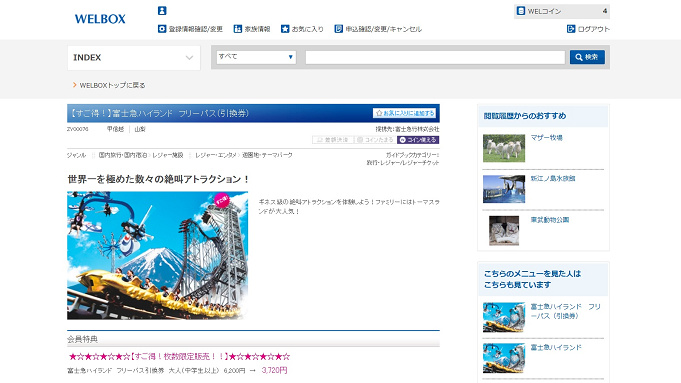The image size is (681, 383).
Task: Click 富士急ハイランド フリーパス(引換券) sidebar thumbnail
Action: coord(504,317)
